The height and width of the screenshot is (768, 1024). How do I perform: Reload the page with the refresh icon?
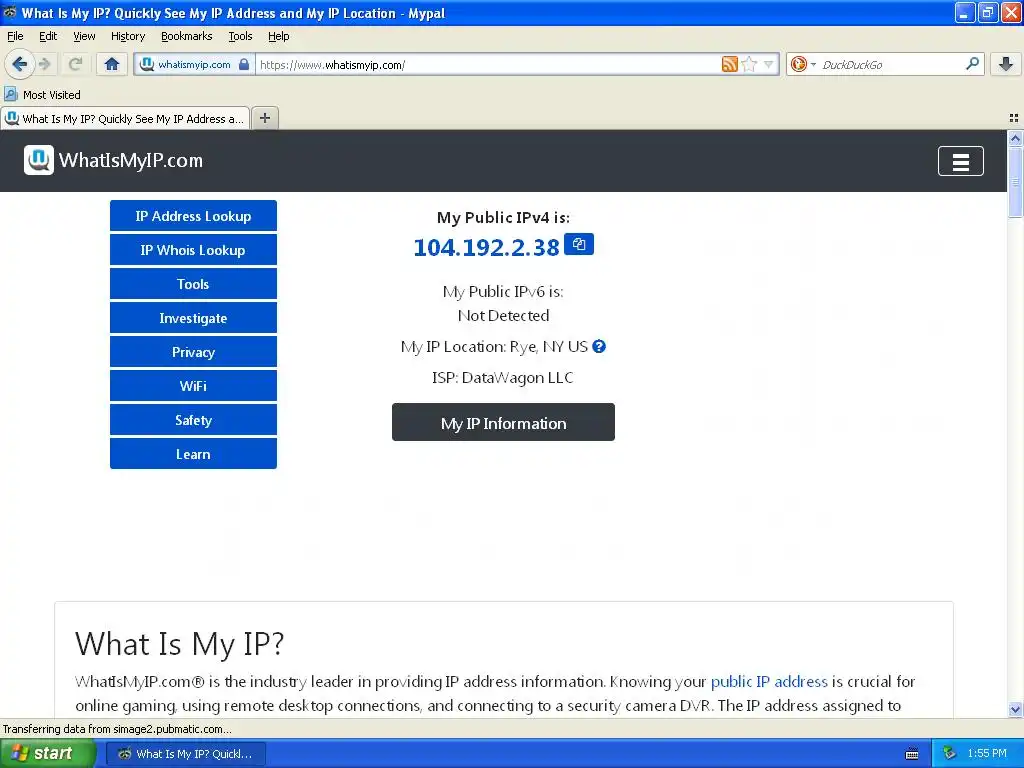coord(75,64)
